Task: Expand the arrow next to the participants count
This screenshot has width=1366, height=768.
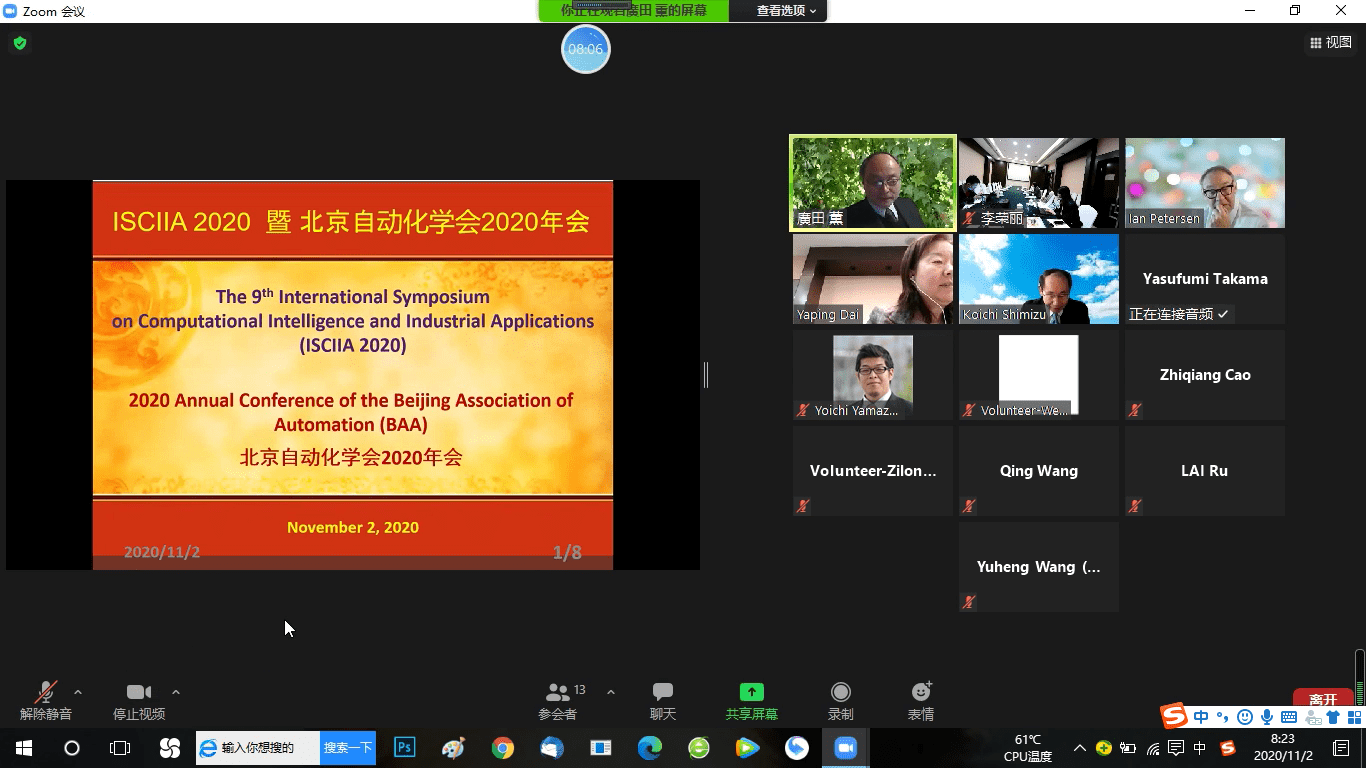Action: (x=611, y=692)
